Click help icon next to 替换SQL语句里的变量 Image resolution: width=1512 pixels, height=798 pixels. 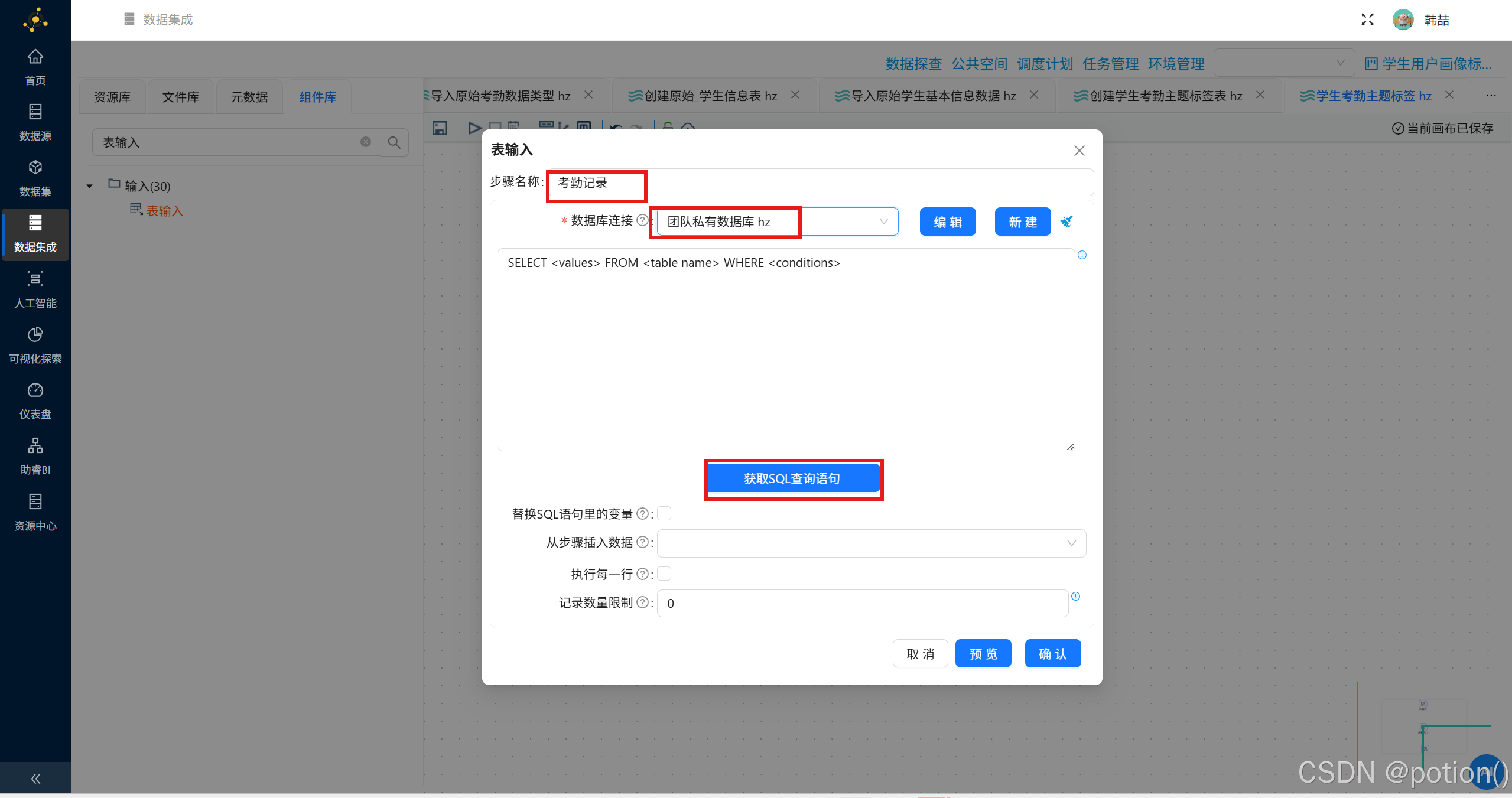point(642,514)
